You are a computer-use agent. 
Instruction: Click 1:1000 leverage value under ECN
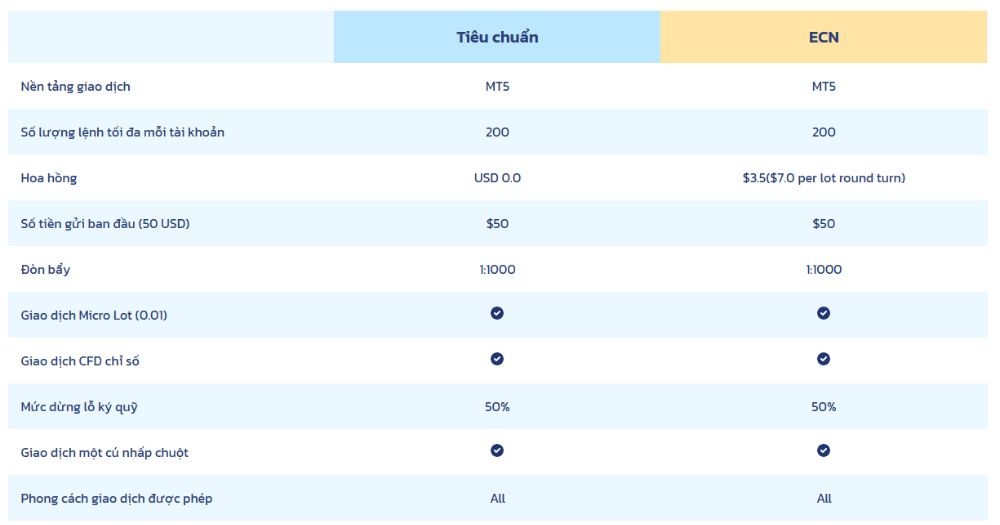[823, 270]
